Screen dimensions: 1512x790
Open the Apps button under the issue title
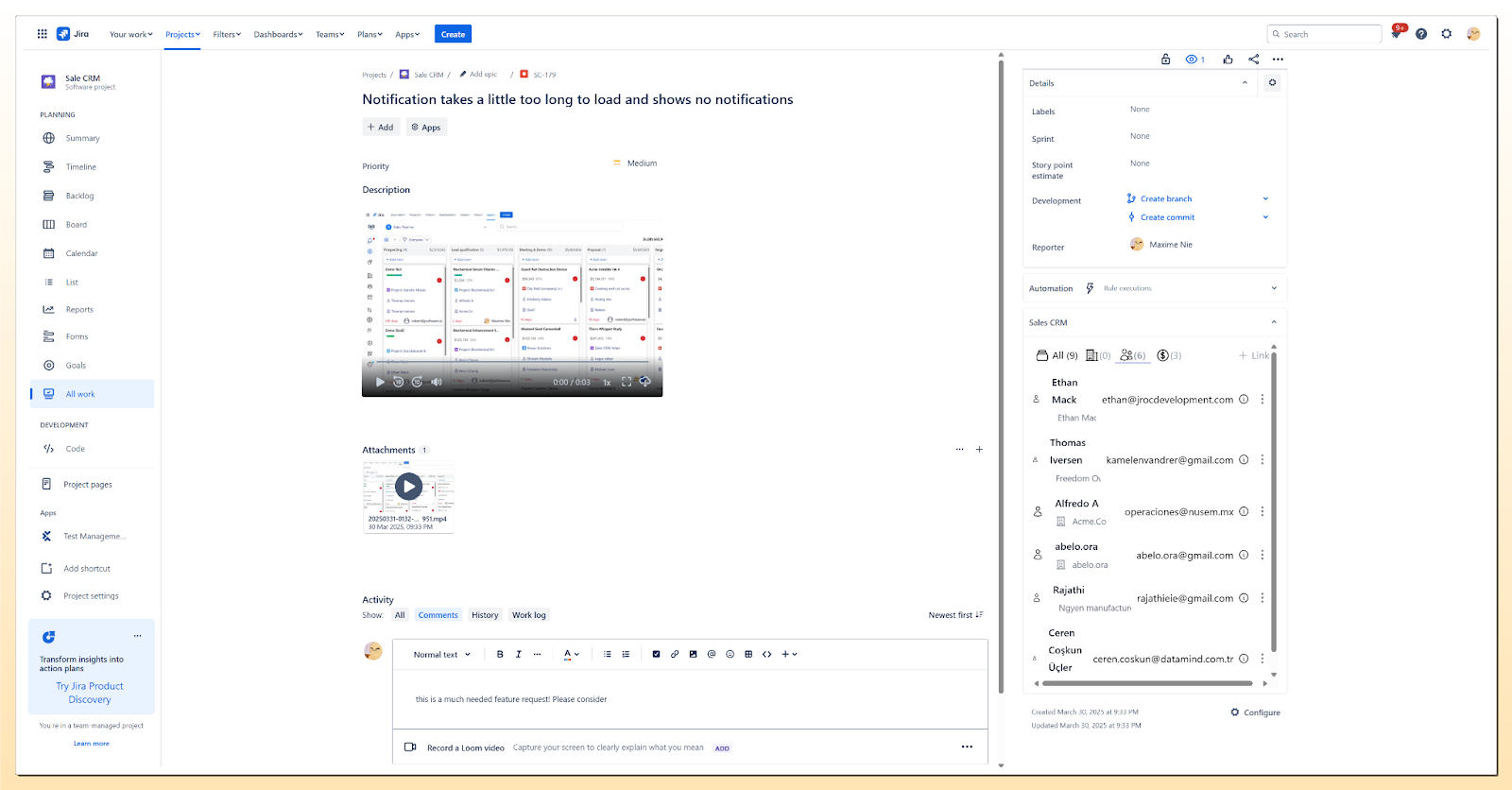[x=426, y=127]
